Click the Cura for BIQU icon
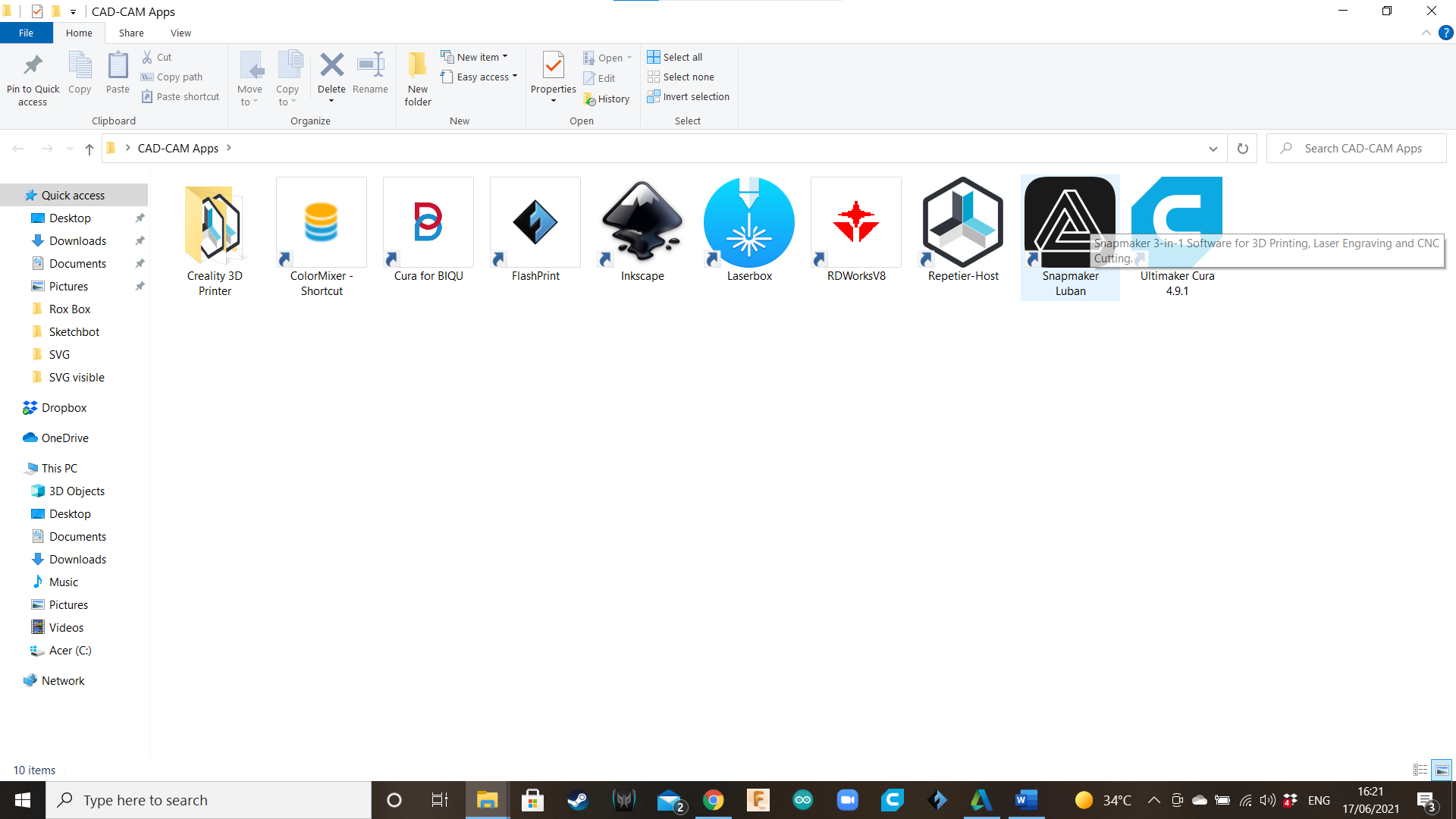 coord(428,223)
